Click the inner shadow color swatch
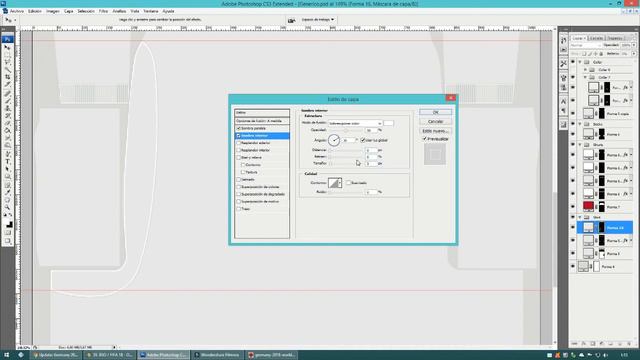The image size is (640, 360). [x=389, y=123]
